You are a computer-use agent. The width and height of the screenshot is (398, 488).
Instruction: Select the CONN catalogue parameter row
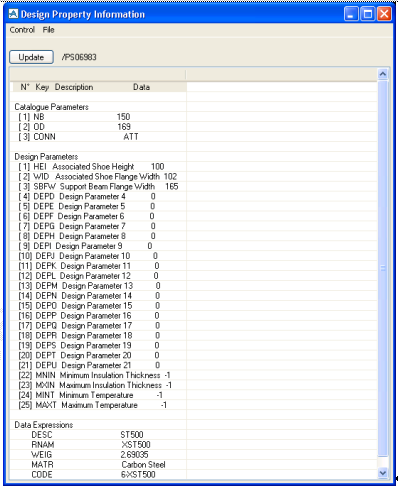98,137
